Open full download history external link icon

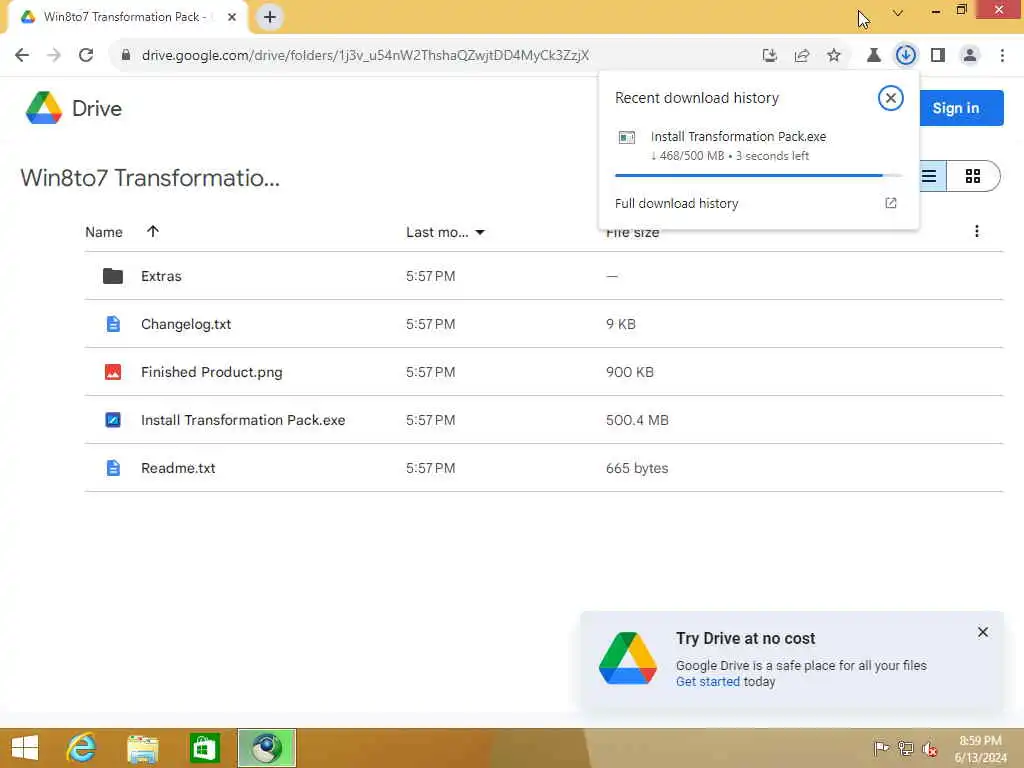point(890,203)
